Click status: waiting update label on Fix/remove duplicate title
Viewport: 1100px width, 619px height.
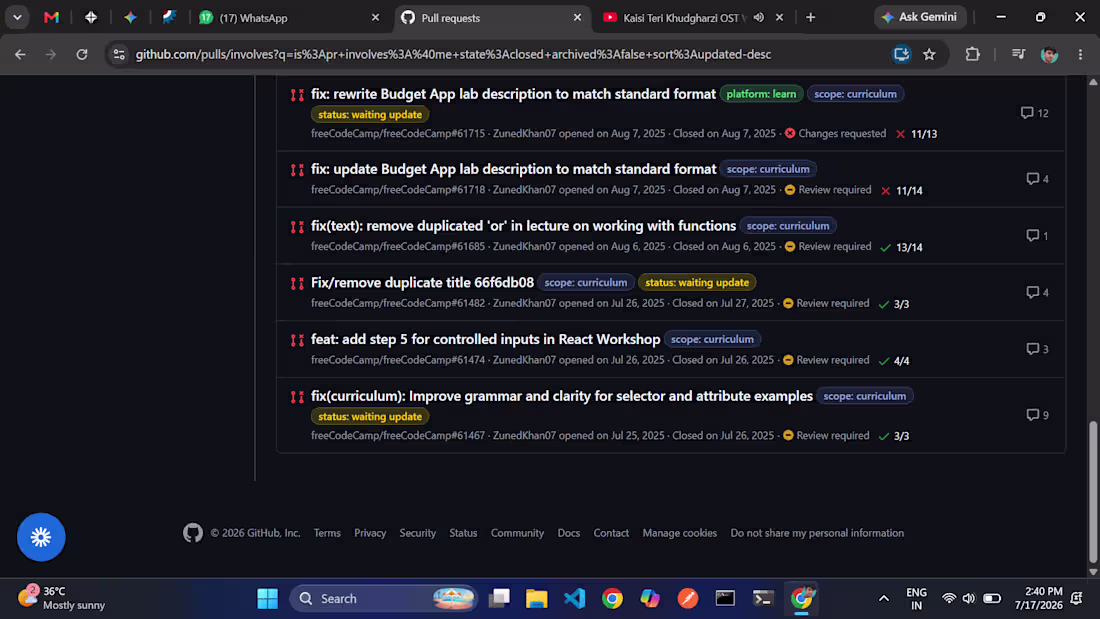(x=697, y=282)
